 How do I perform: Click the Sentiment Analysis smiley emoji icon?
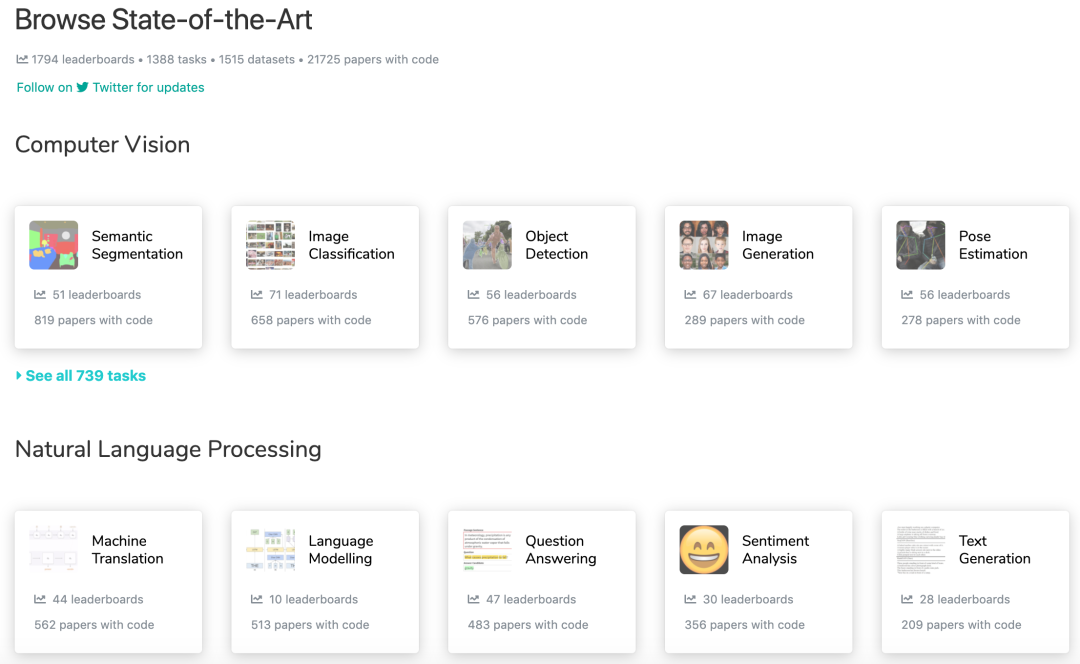point(704,550)
